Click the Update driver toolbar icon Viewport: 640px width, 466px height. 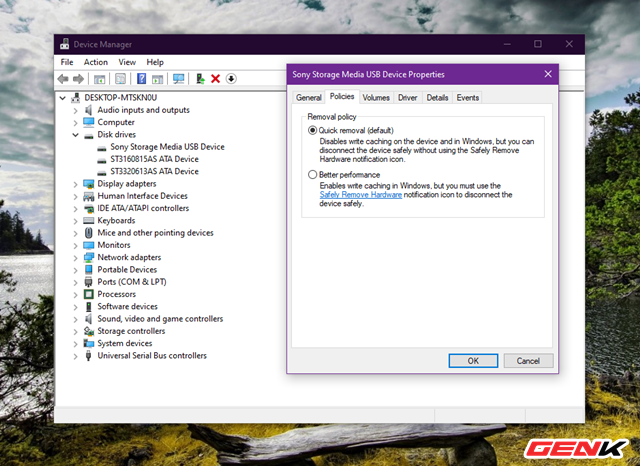click(201, 78)
